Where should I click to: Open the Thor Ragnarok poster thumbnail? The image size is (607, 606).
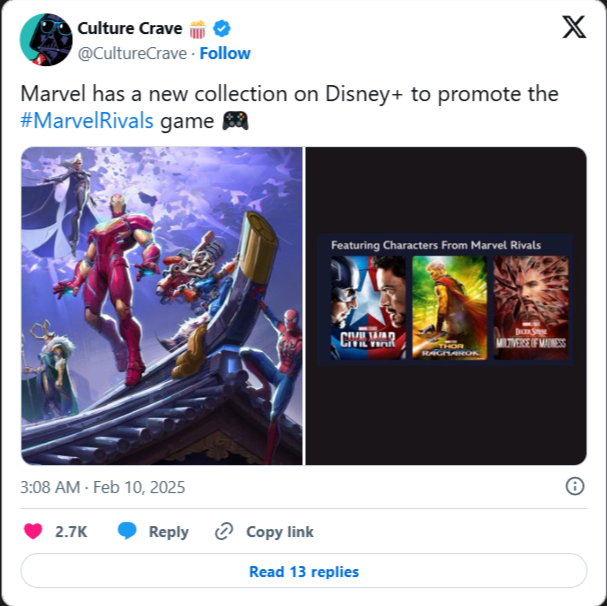[x=449, y=307]
